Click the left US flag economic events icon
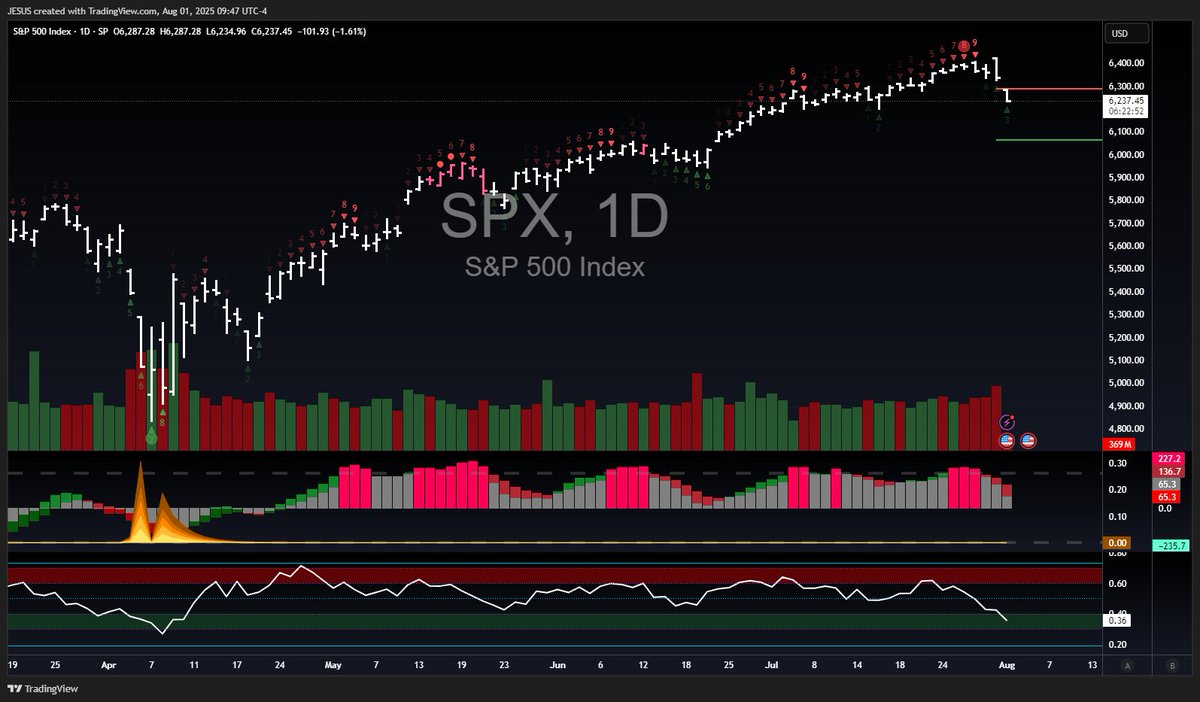1200x702 pixels. [x=1006, y=441]
